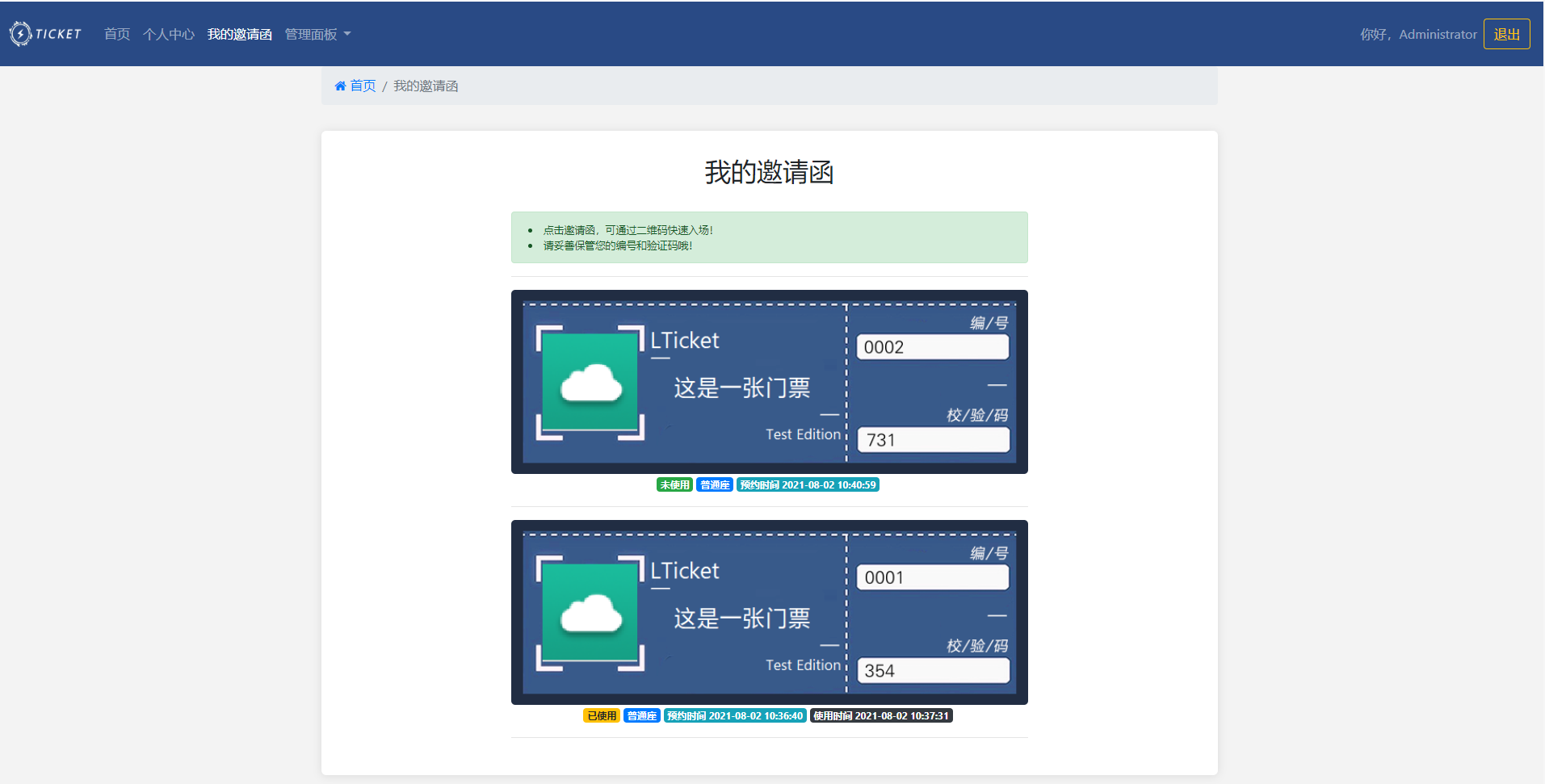The height and width of the screenshot is (784, 1545).
Task: Click 预约时间 10:40:59 badge
Action: coord(808,485)
